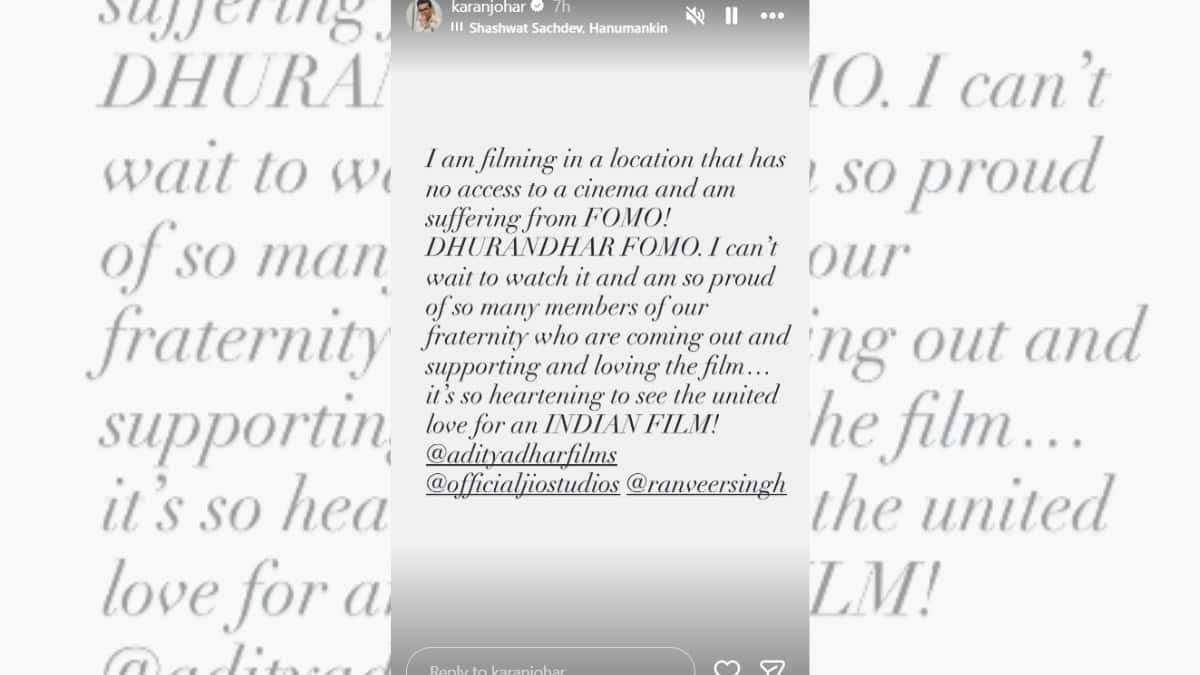
Task: Like the story with heart icon
Action: (x=727, y=667)
